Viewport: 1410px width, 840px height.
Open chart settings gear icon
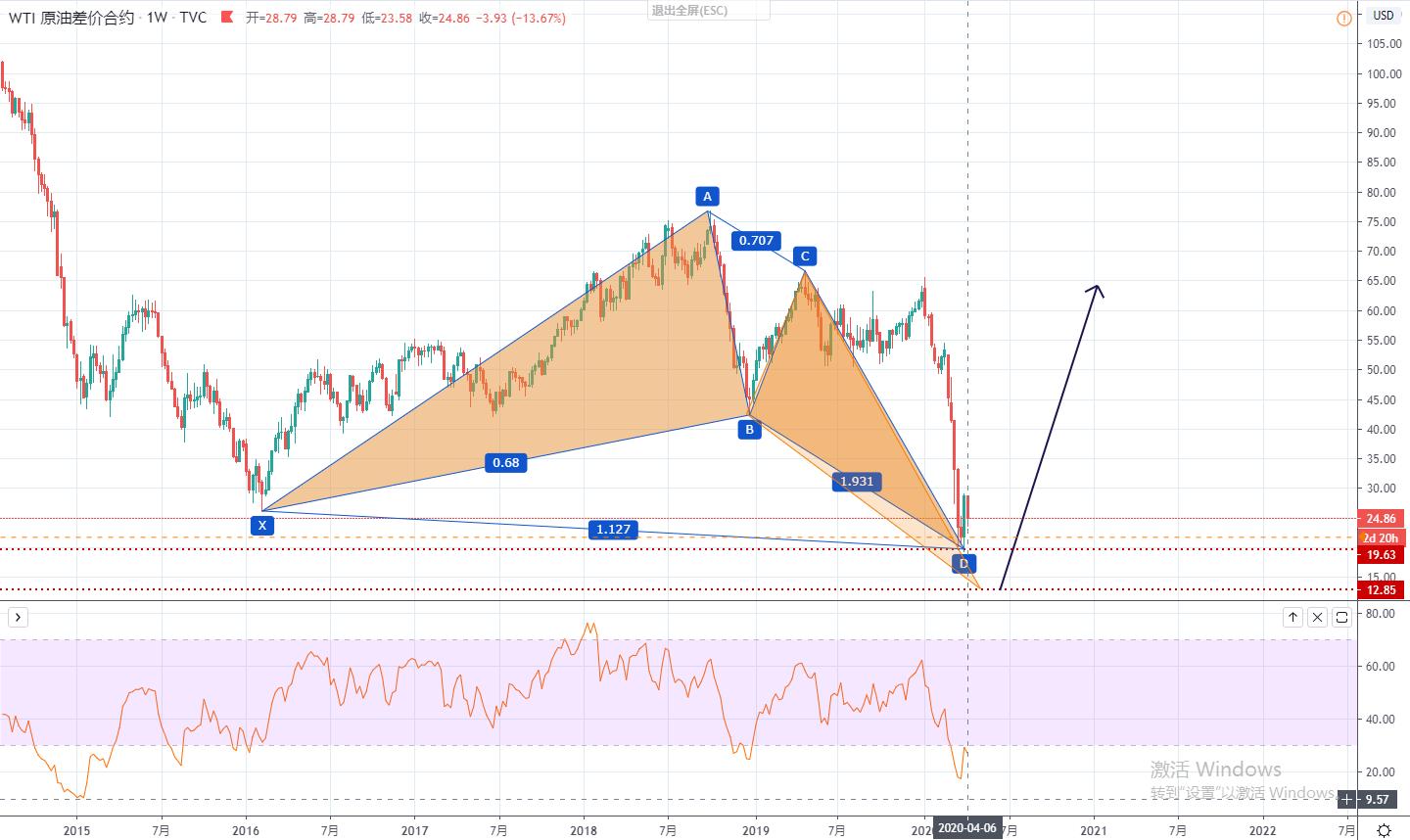point(1384,830)
